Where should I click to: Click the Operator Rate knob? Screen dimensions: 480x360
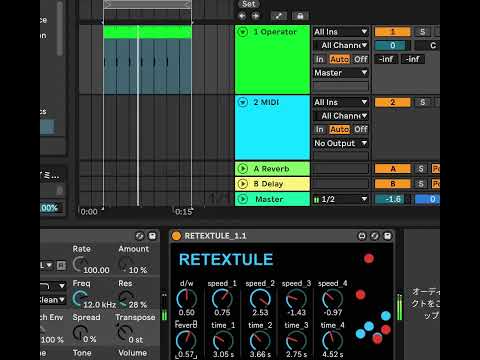[x=80, y=264]
